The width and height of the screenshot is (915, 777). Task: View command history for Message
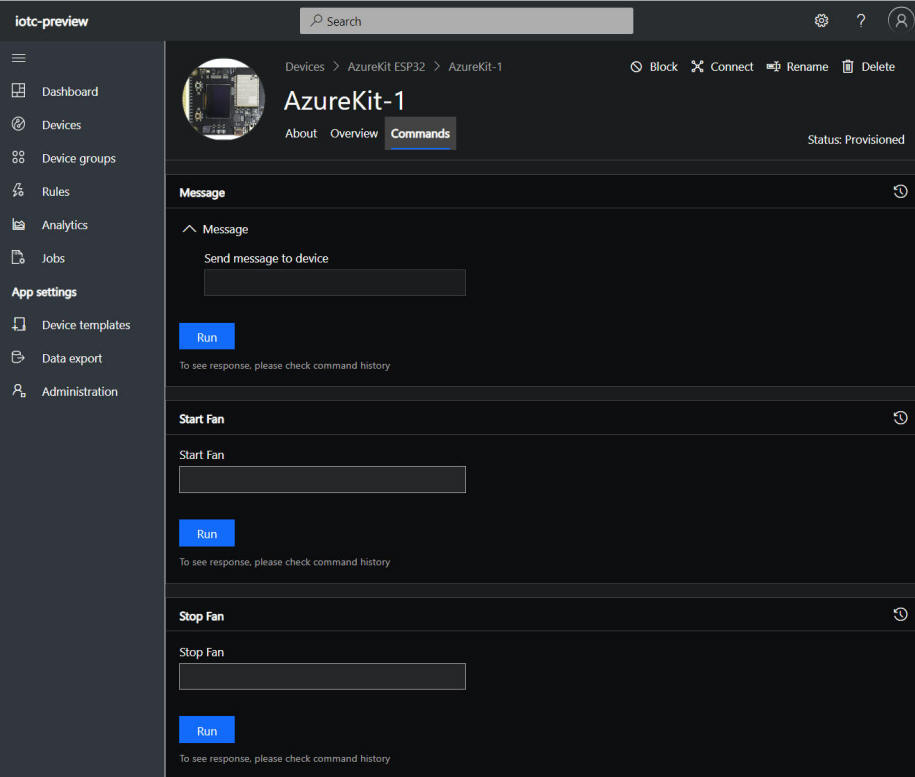click(900, 191)
